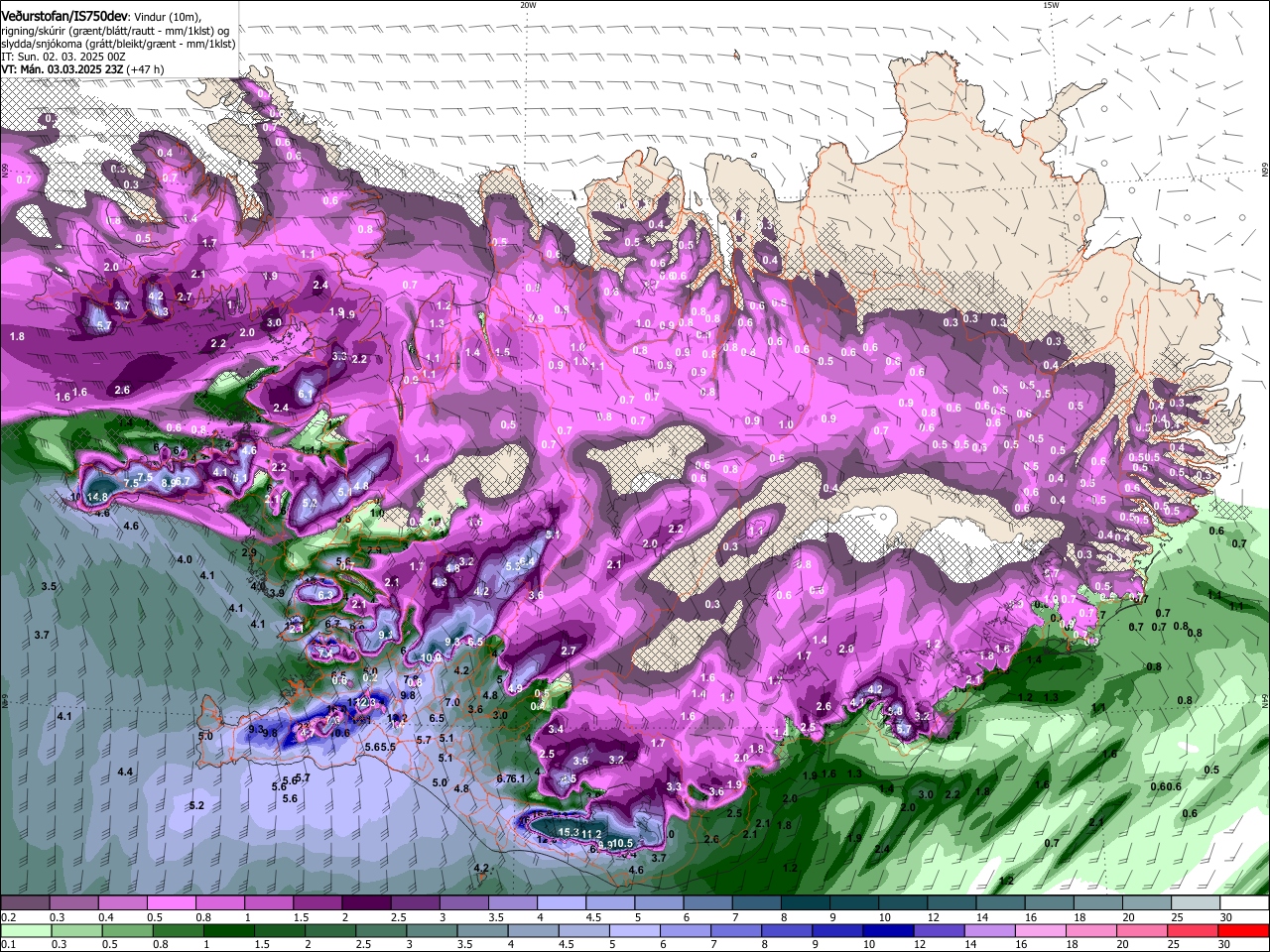Click the 6.1 value on the map
The image size is (1270, 952).
(x=306, y=394)
